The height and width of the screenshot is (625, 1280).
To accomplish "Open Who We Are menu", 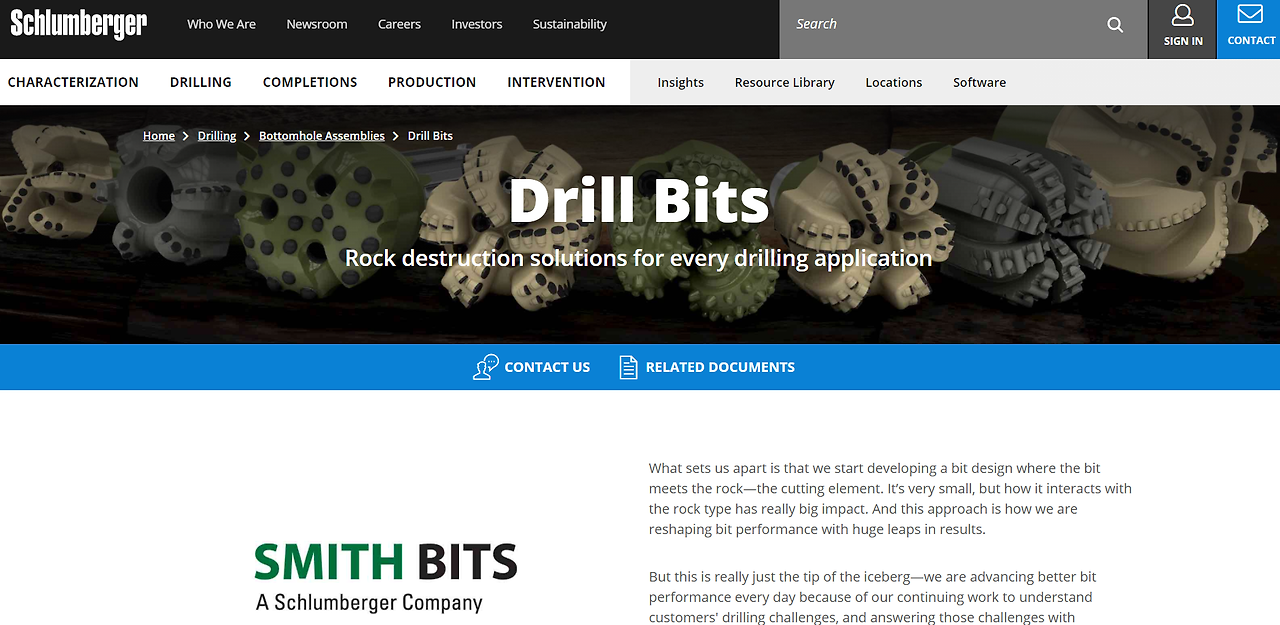I will (x=222, y=24).
